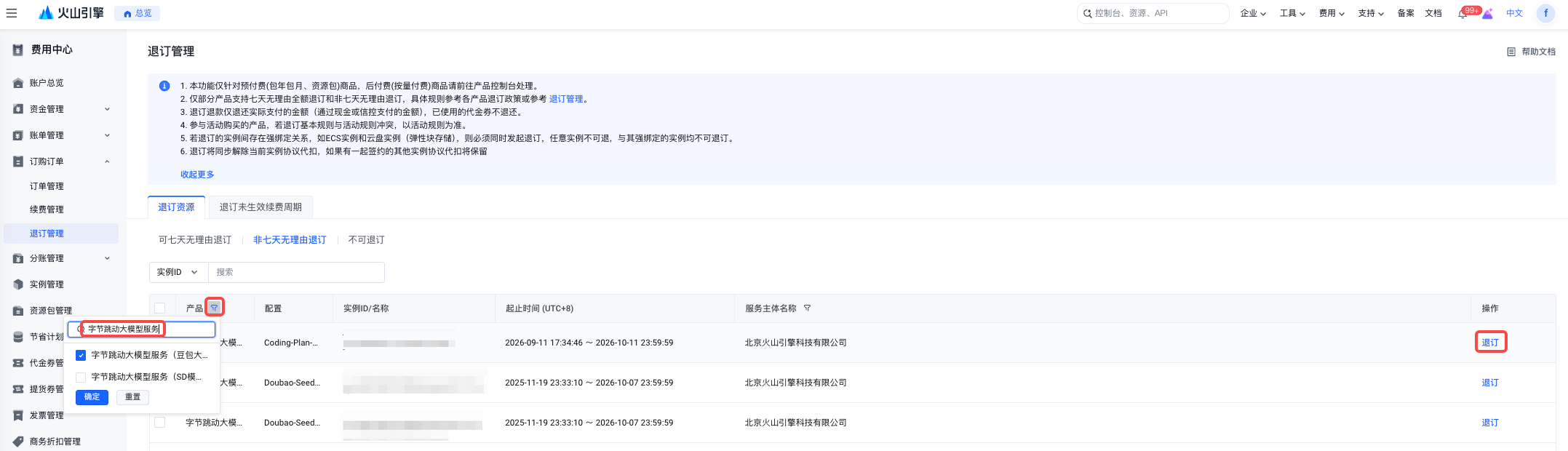The image size is (1568, 451).
Task: Click the Coding-Plan-… configuration cell
Action: pos(291,343)
